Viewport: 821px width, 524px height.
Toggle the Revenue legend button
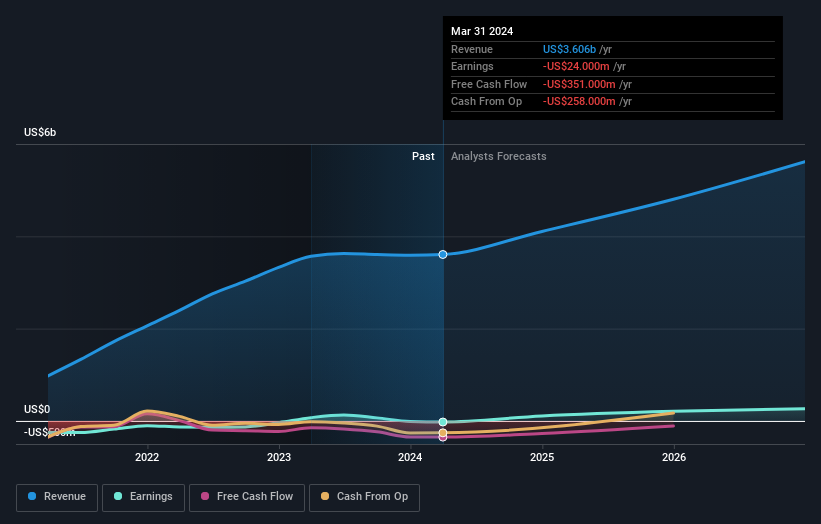tap(57, 497)
